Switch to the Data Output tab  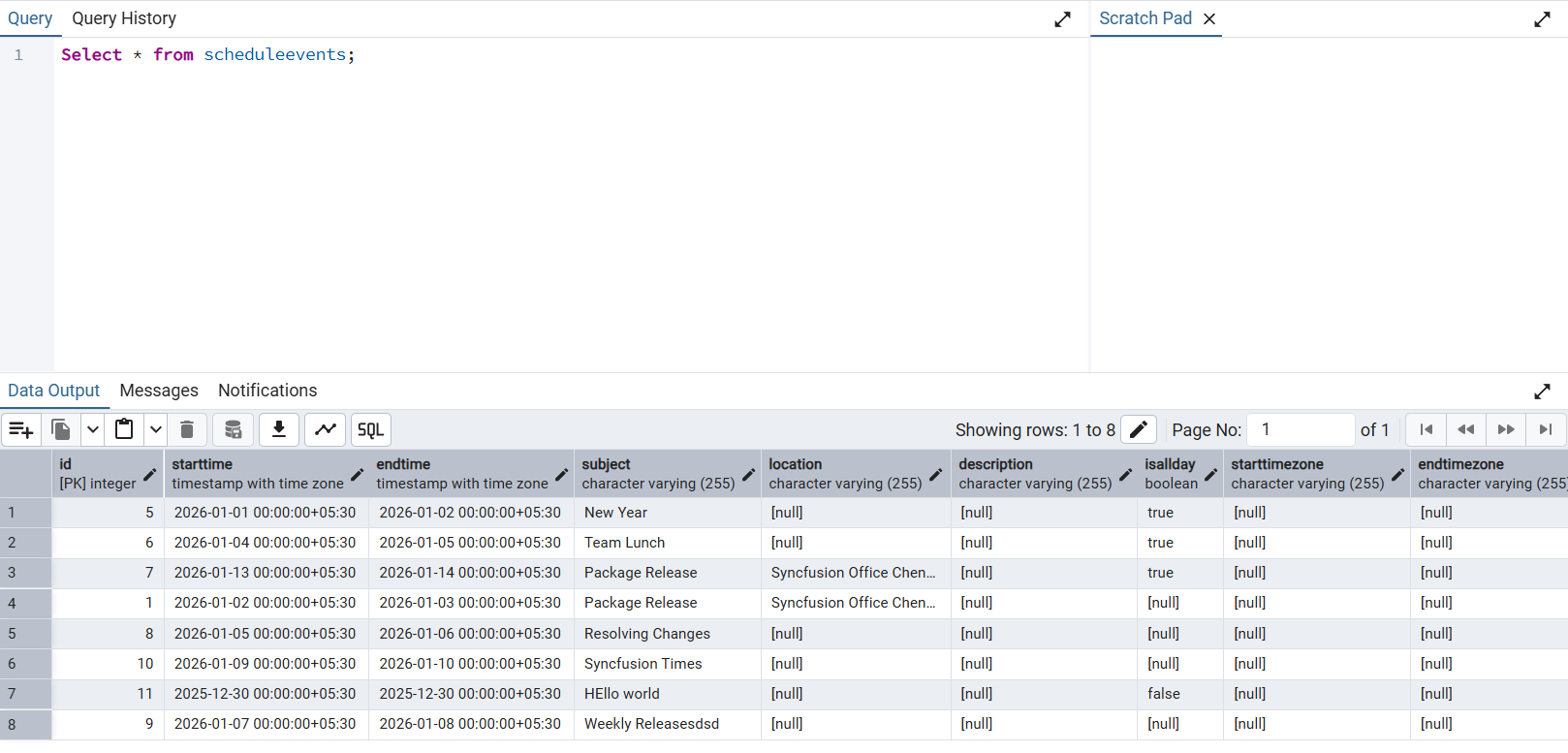[54, 391]
